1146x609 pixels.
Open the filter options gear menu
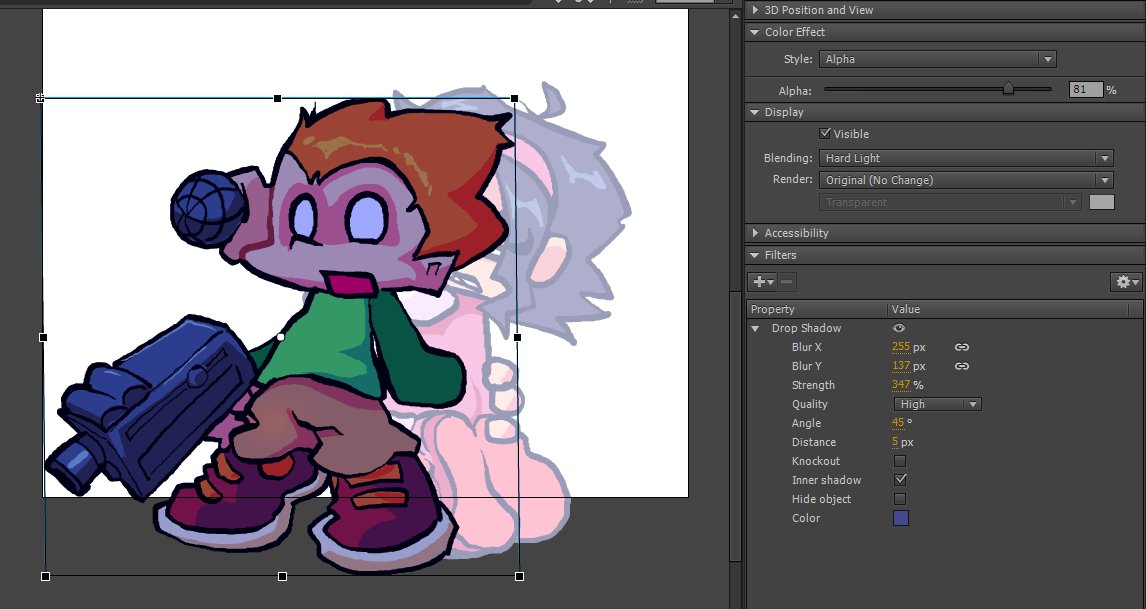coord(1126,281)
